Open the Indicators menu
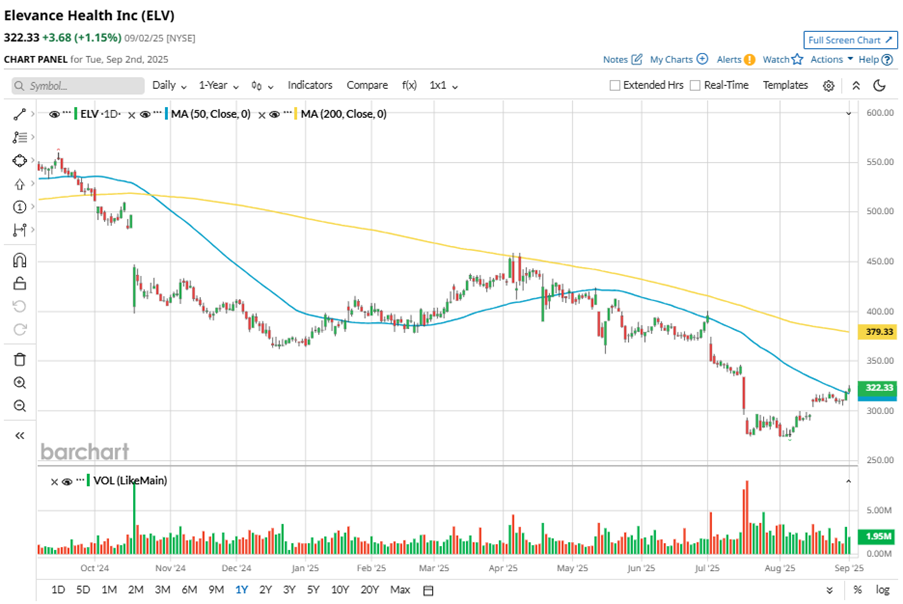This screenshot has width=903, height=604. (x=310, y=85)
